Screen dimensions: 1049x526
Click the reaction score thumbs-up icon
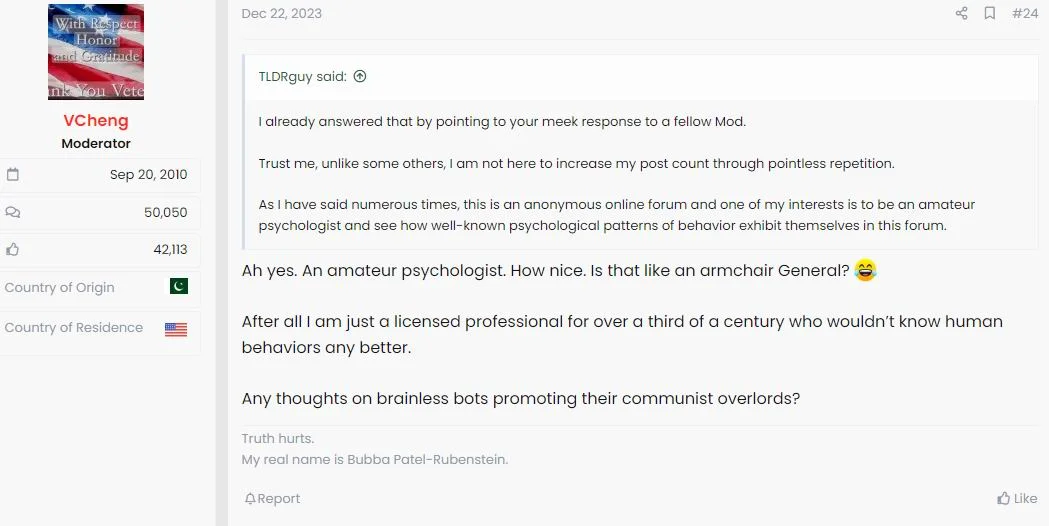tap(13, 250)
